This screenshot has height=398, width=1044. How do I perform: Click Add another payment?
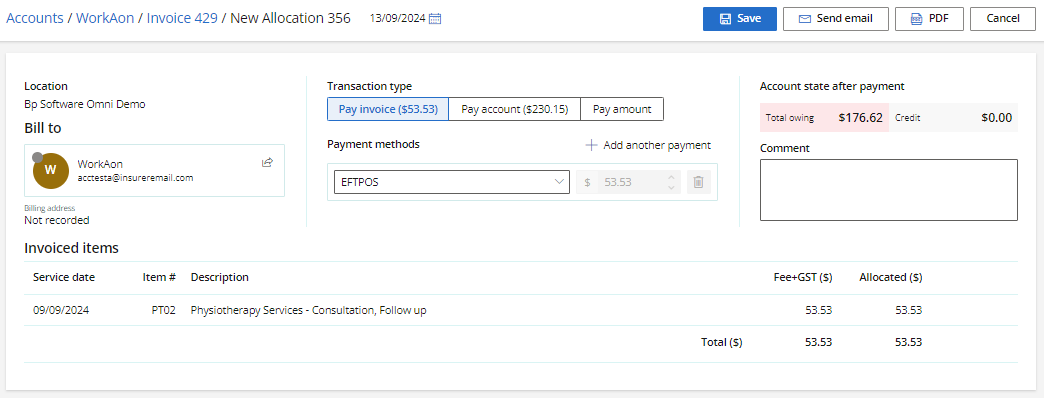tap(648, 145)
